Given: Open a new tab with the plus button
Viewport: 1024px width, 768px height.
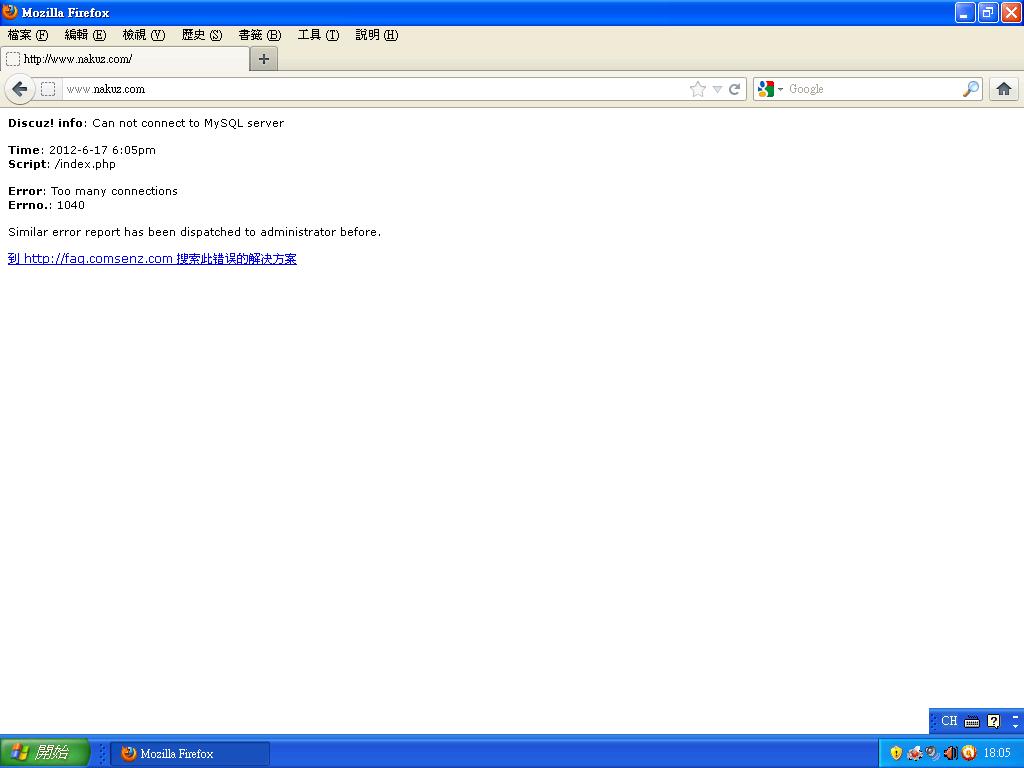Looking at the screenshot, I should (x=264, y=59).
